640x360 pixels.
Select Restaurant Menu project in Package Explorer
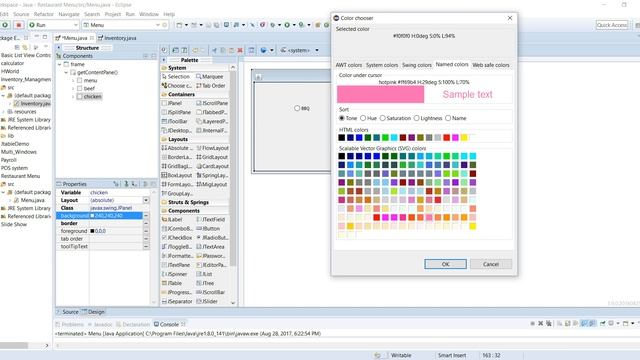click(20, 176)
